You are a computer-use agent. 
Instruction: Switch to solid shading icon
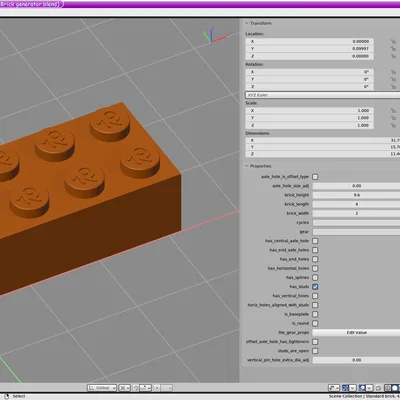coord(395,388)
